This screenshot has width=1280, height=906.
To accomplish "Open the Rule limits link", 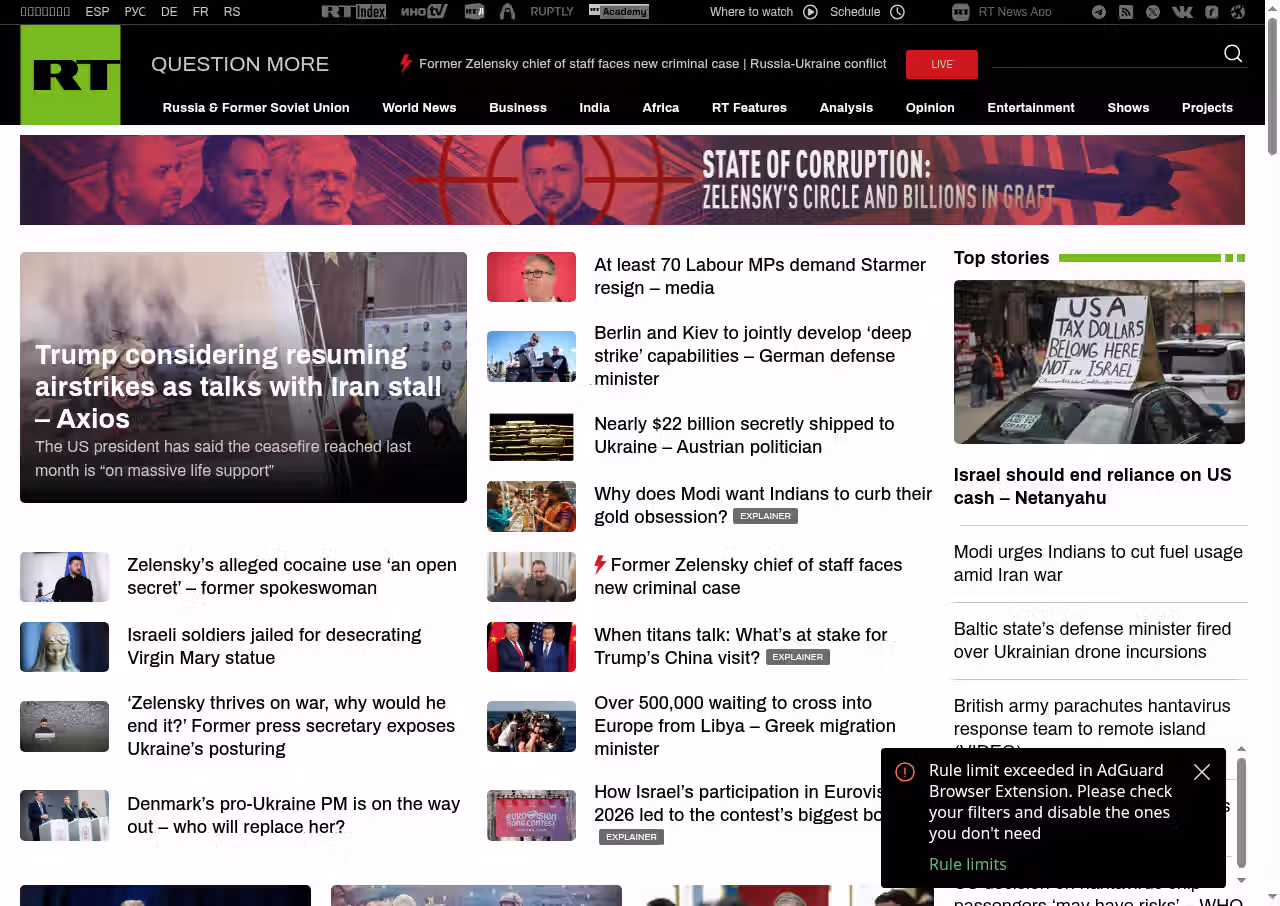I will 967,864.
